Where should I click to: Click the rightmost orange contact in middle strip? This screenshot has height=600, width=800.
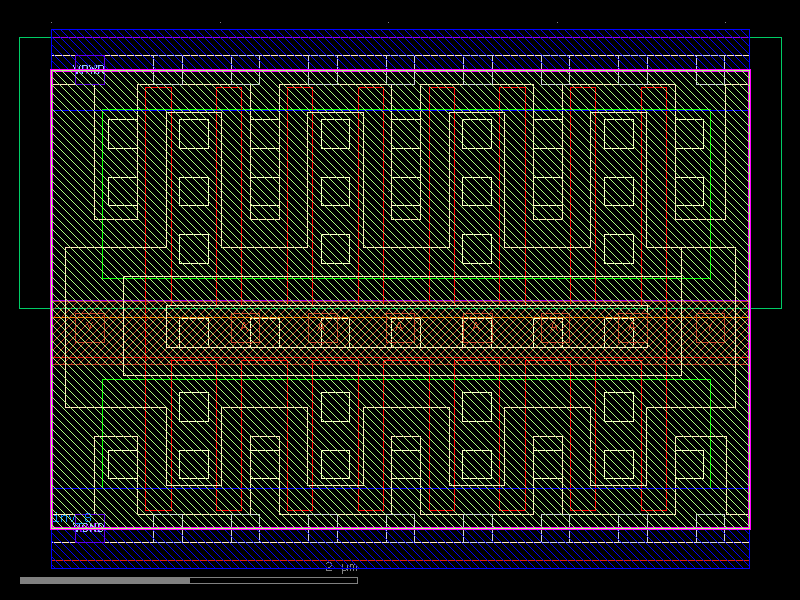pos(710,328)
